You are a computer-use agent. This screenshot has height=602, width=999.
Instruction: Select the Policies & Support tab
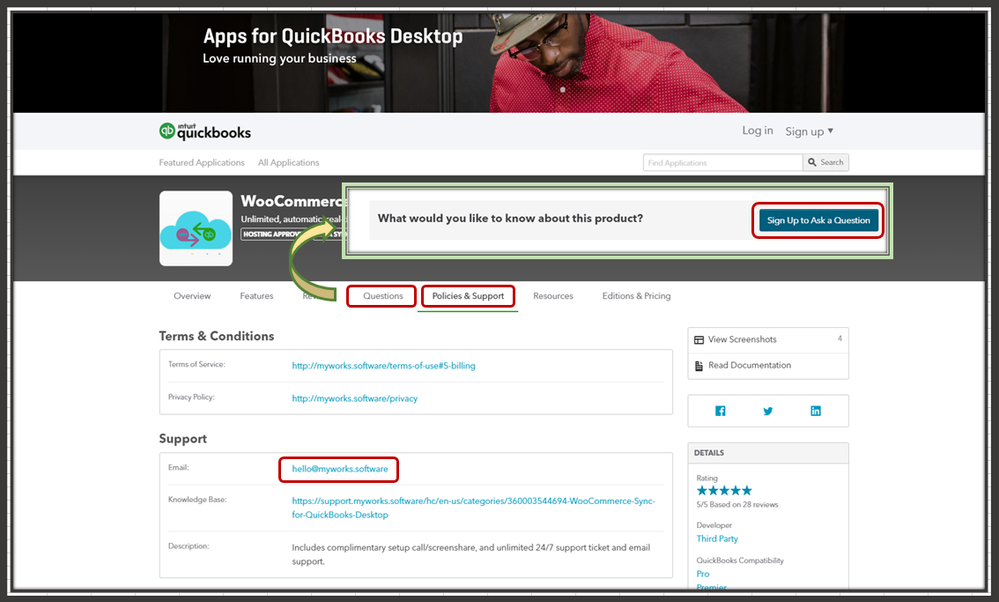click(468, 296)
